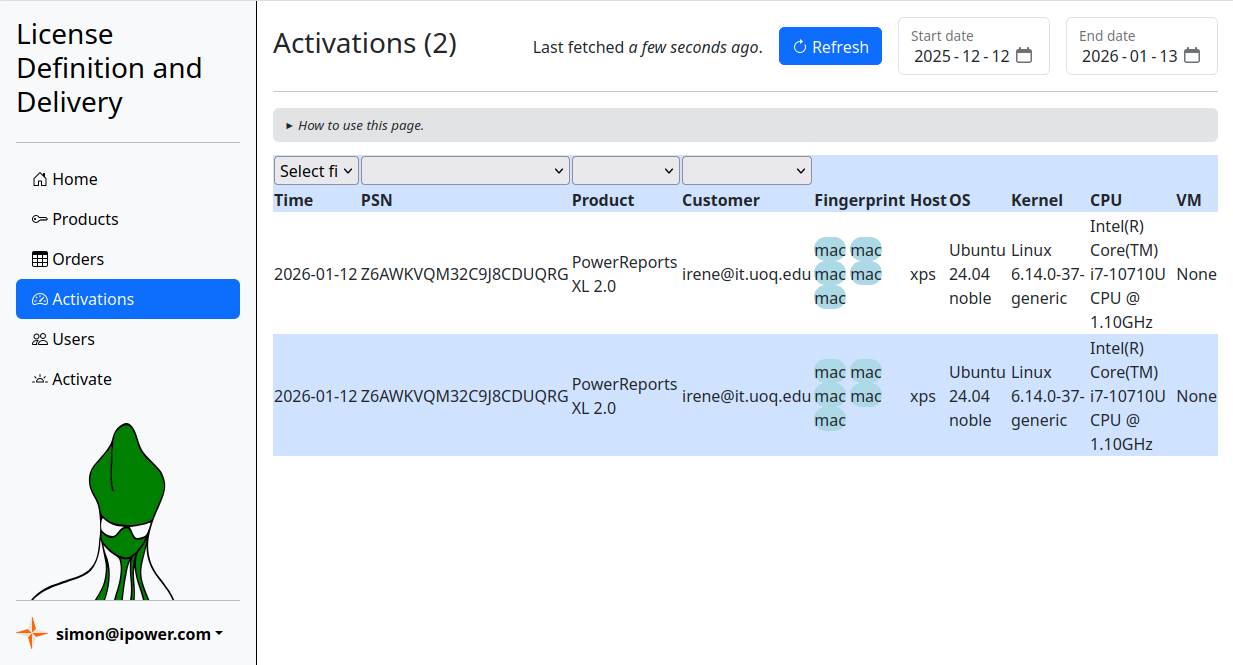This screenshot has height=665, width=1233.
Task: Open the 'Select fi' filter dropdown
Action: [x=316, y=171]
